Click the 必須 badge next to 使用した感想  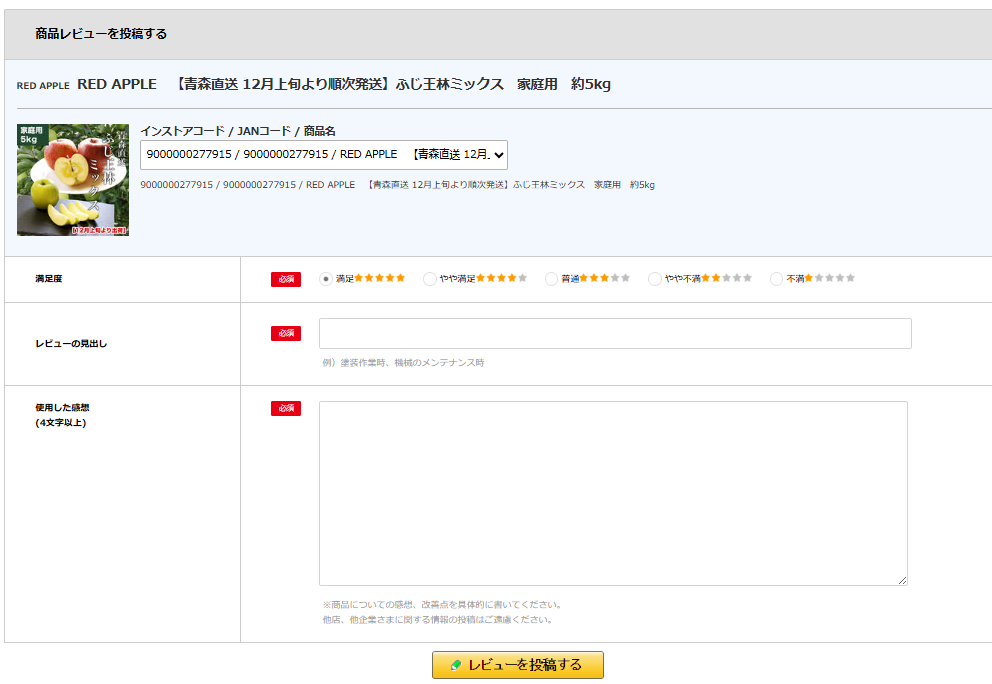pos(286,408)
